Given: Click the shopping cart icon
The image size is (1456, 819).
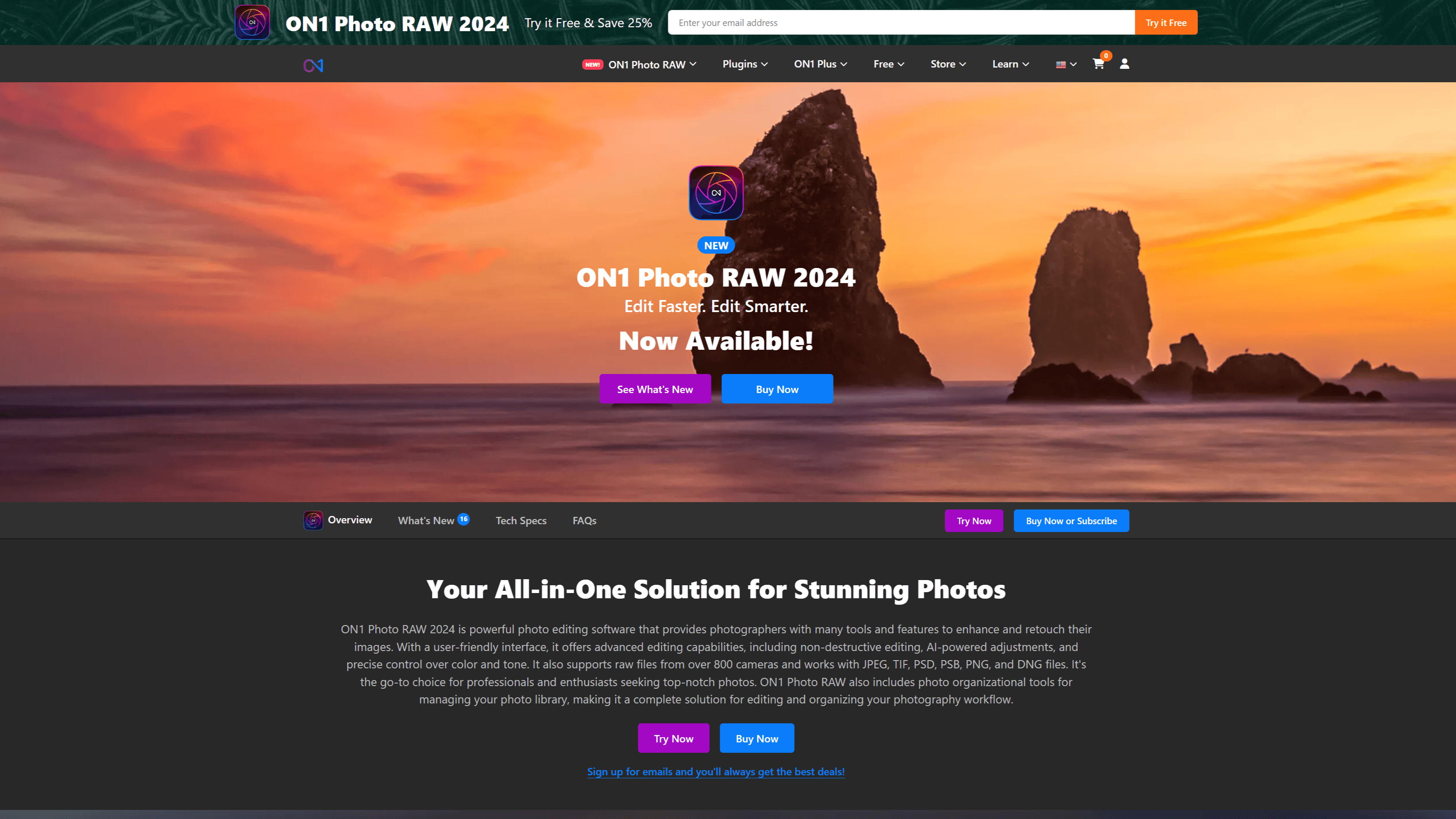Looking at the screenshot, I should [1097, 63].
